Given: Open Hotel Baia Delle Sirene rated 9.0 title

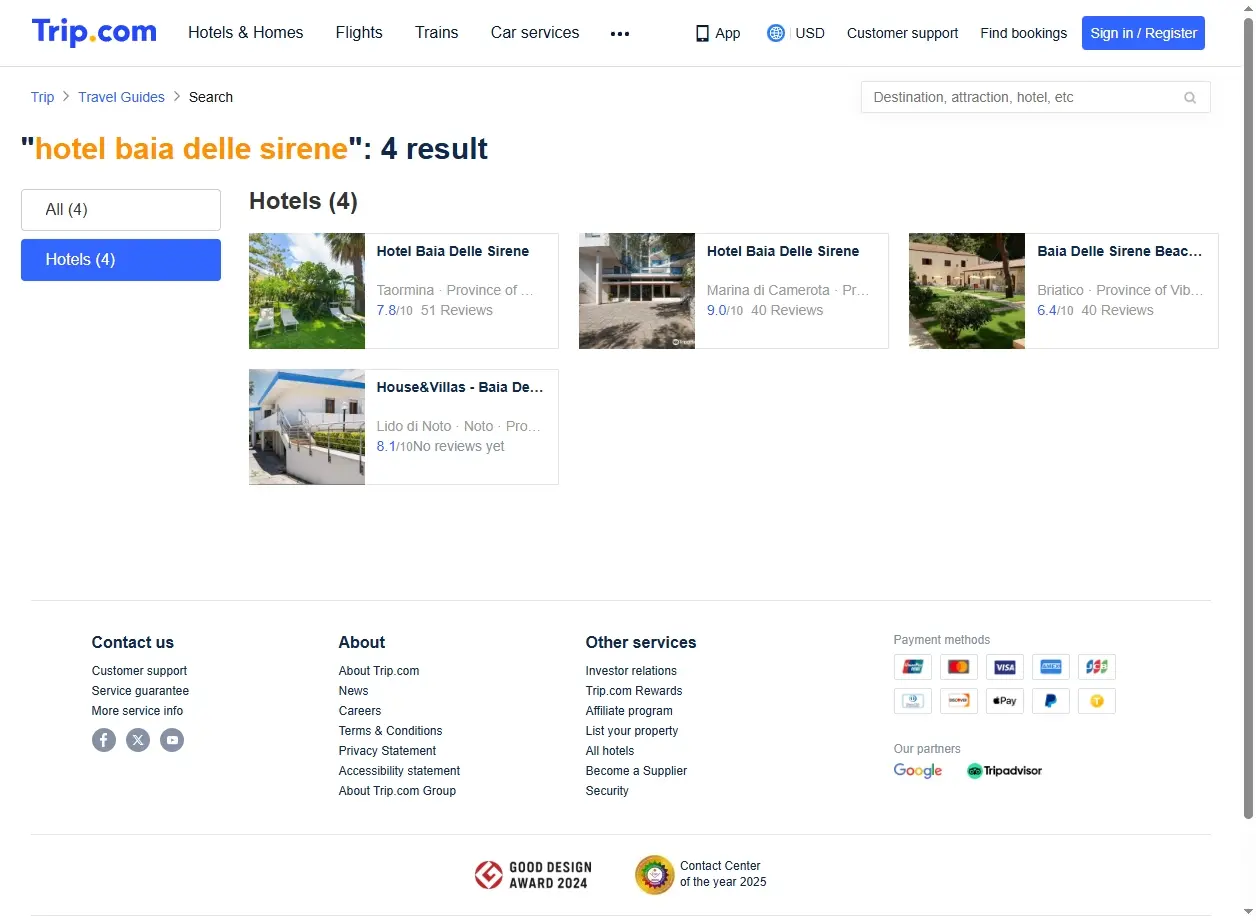Looking at the screenshot, I should point(783,251).
